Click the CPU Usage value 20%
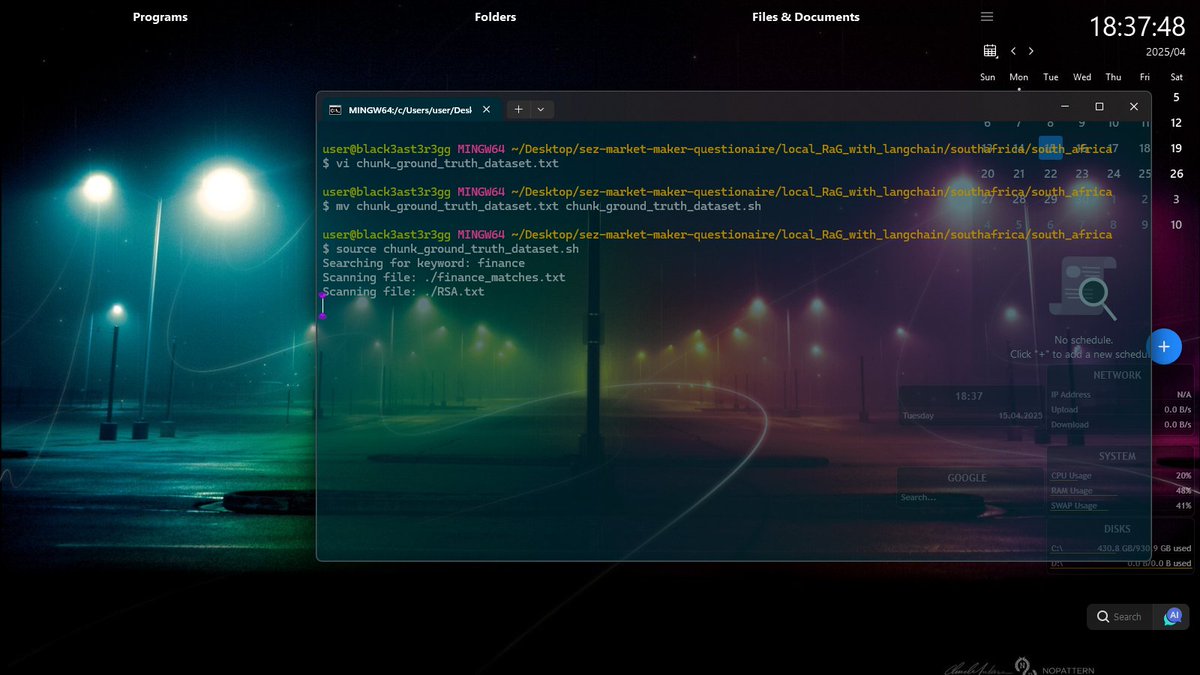 (1183, 476)
